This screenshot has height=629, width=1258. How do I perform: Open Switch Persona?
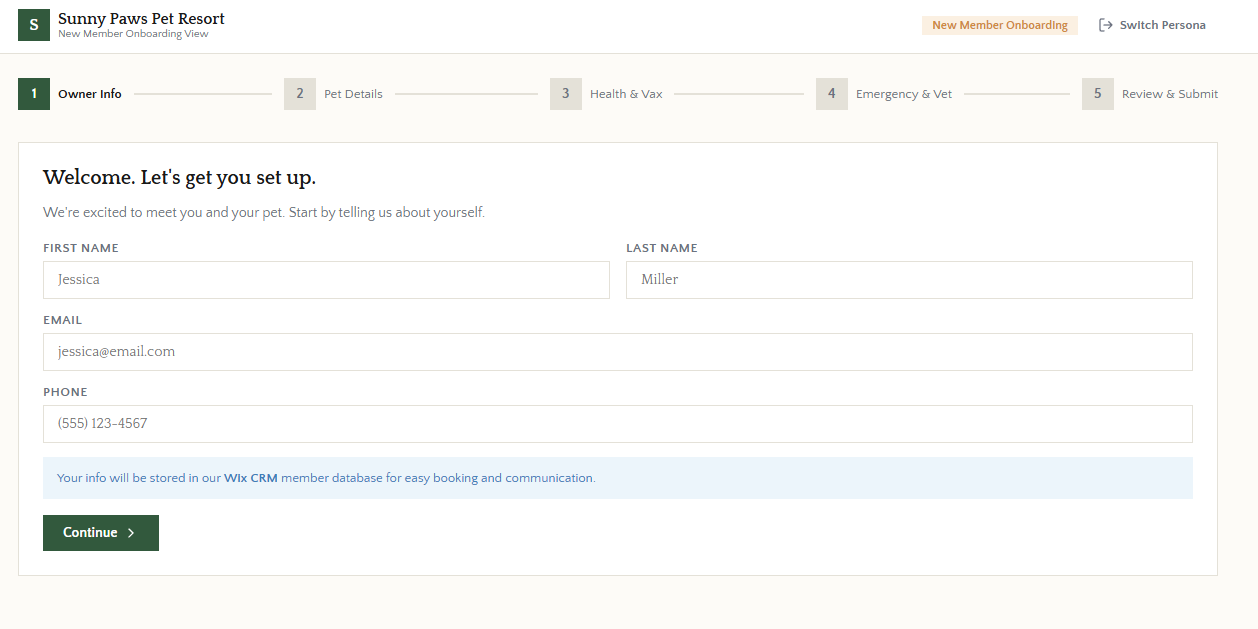[x=1152, y=25]
